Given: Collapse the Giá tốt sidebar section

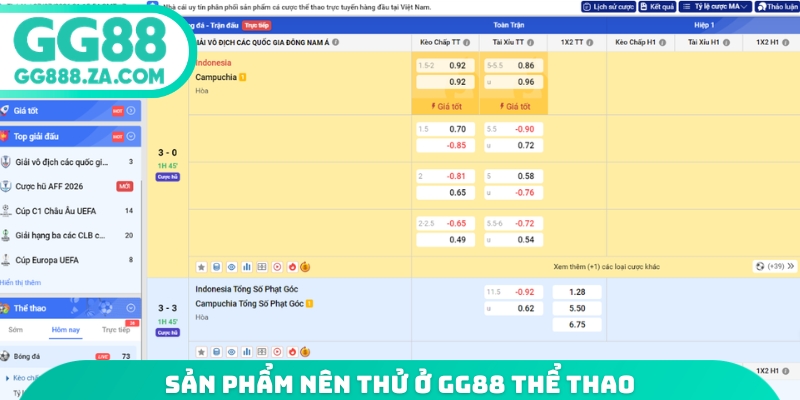Looking at the screenshot, I should click(131, 111).
